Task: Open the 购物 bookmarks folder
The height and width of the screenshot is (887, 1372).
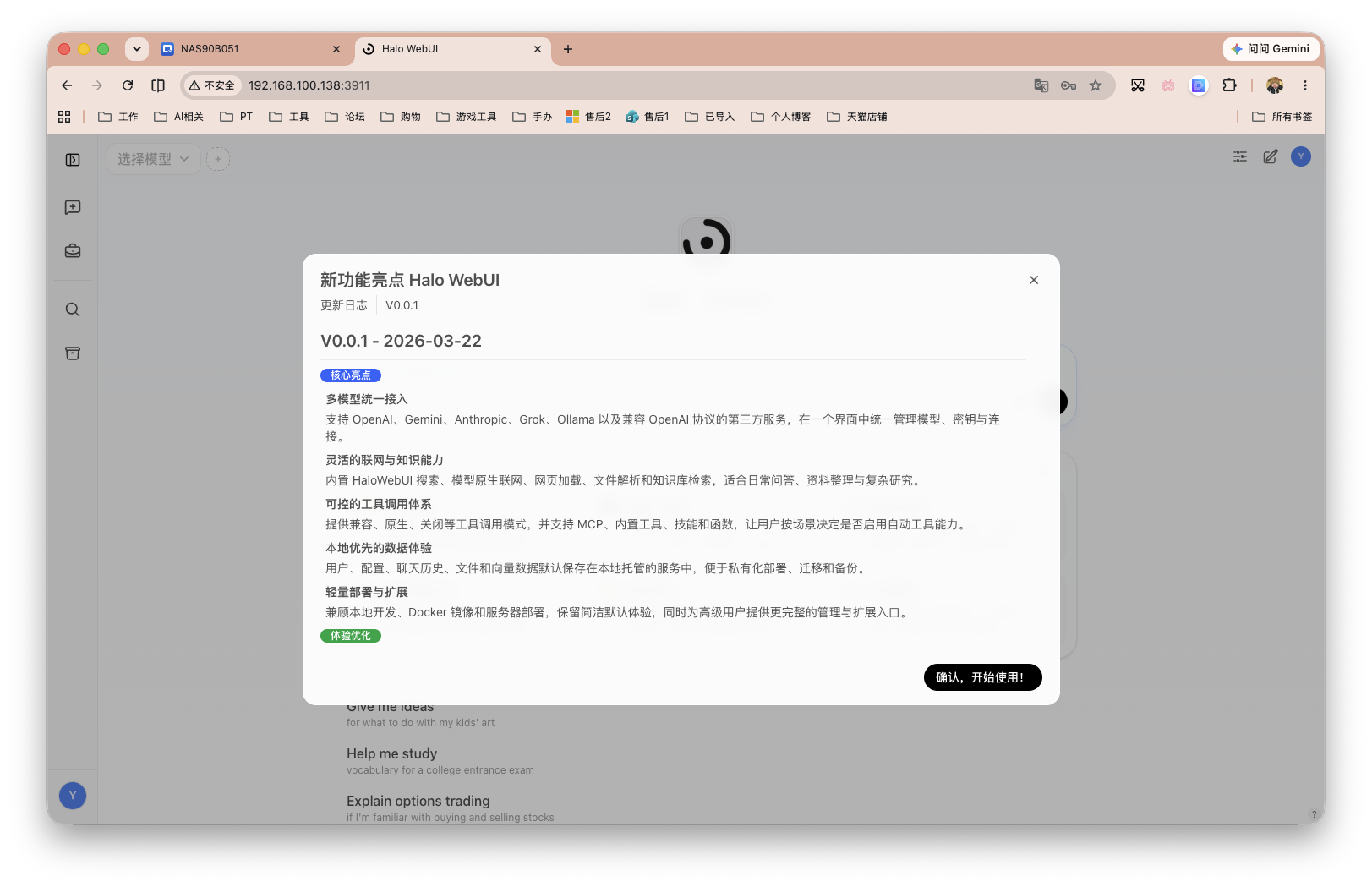Action: [401, 117]
